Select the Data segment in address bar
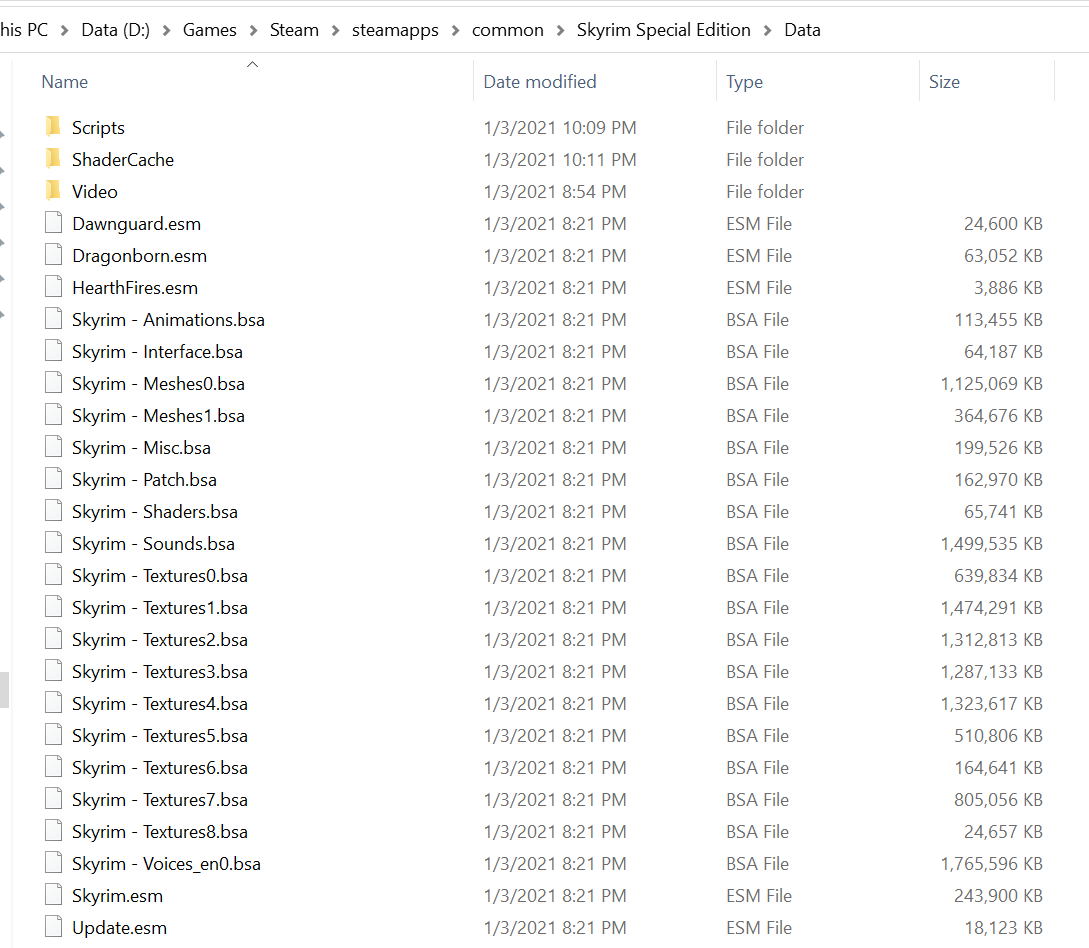The height and width of the screenshot is (948, 1089). point(802,30)
